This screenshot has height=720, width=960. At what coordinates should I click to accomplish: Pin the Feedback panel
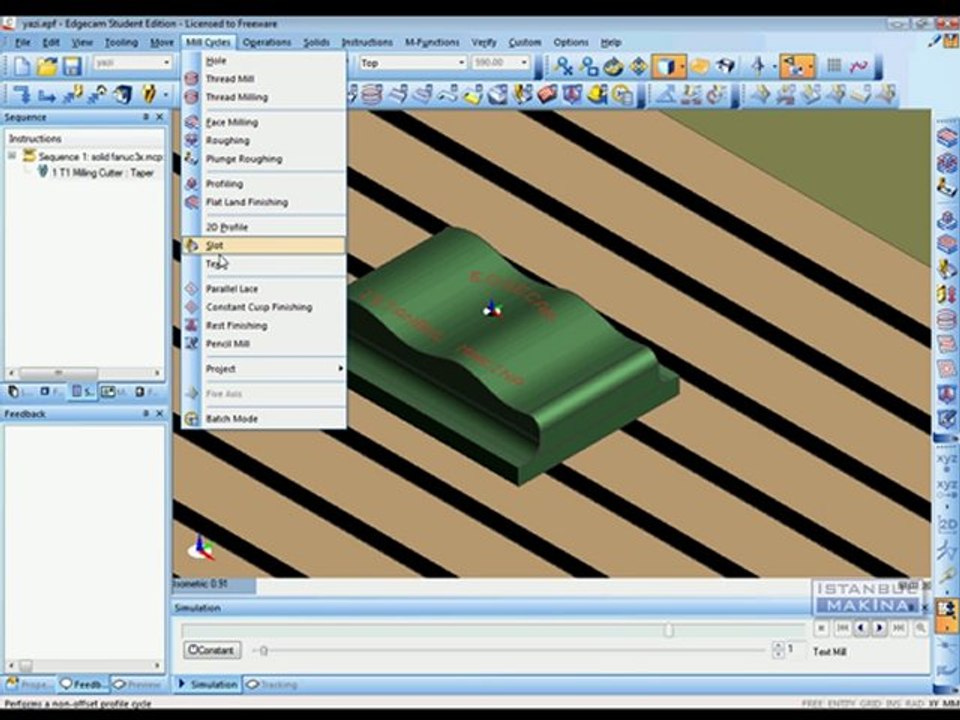[146, 414]
